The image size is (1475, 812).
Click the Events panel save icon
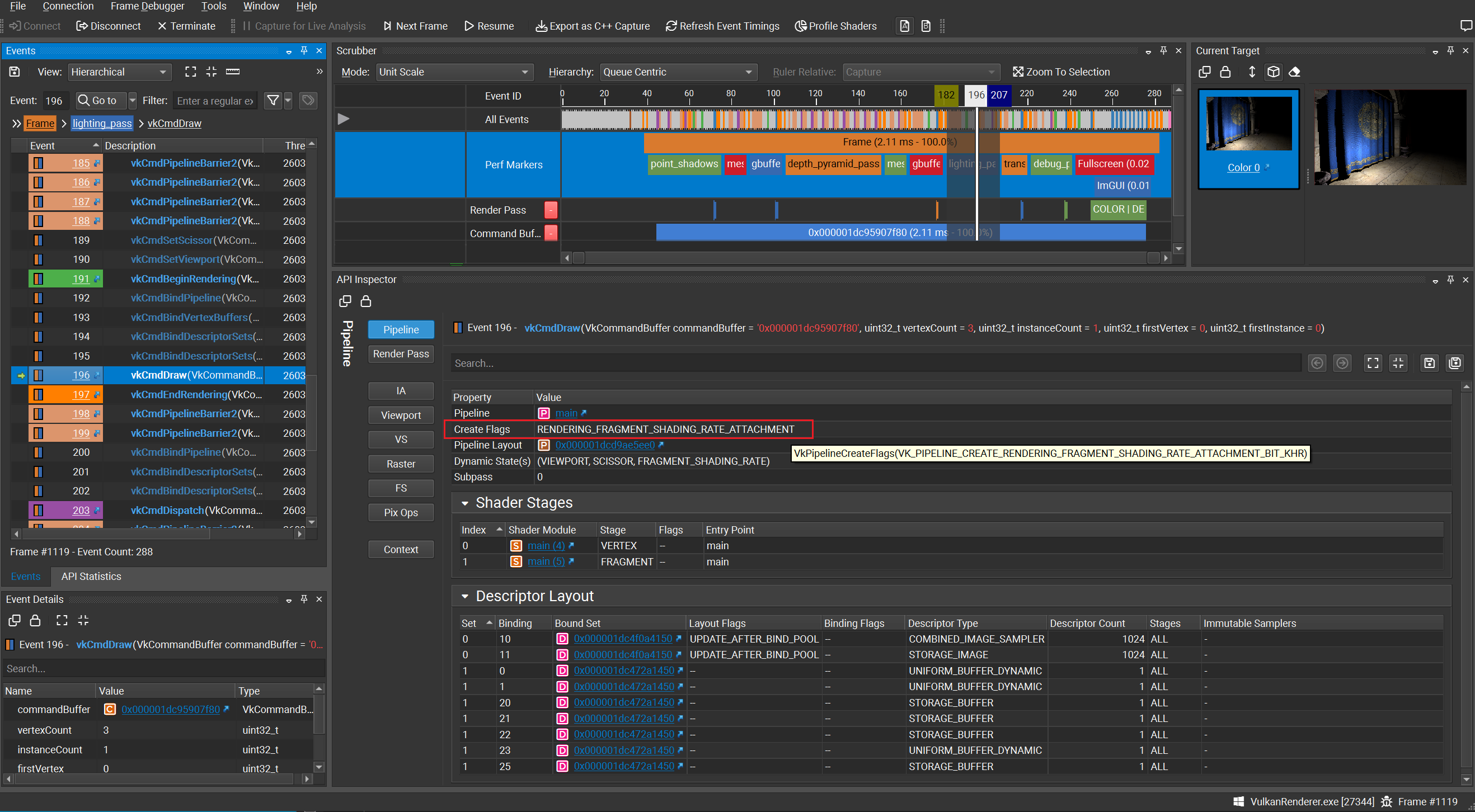tap(15, 72)
